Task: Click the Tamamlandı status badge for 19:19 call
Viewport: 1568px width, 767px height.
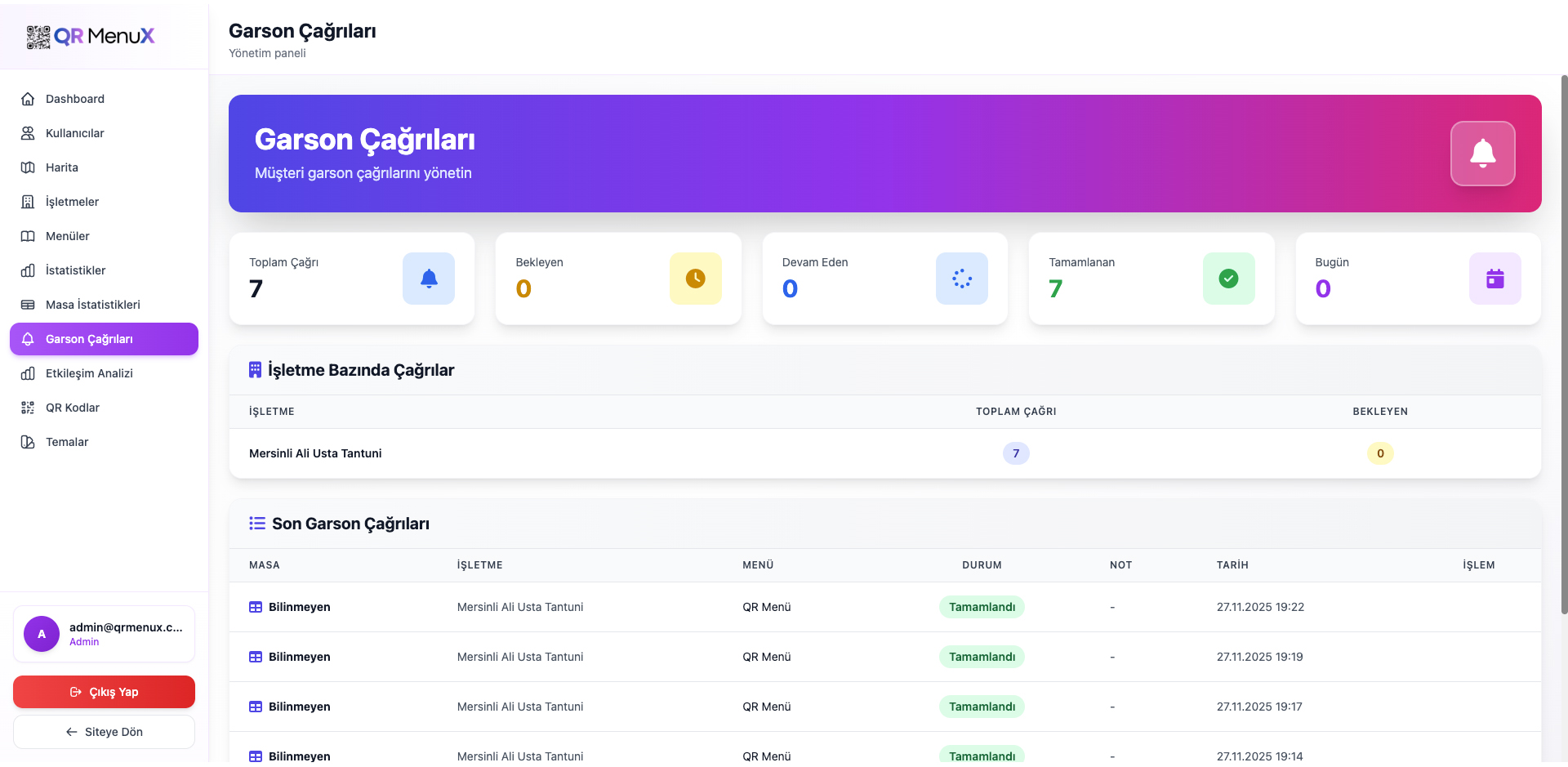Action: [x=982, y=657]
